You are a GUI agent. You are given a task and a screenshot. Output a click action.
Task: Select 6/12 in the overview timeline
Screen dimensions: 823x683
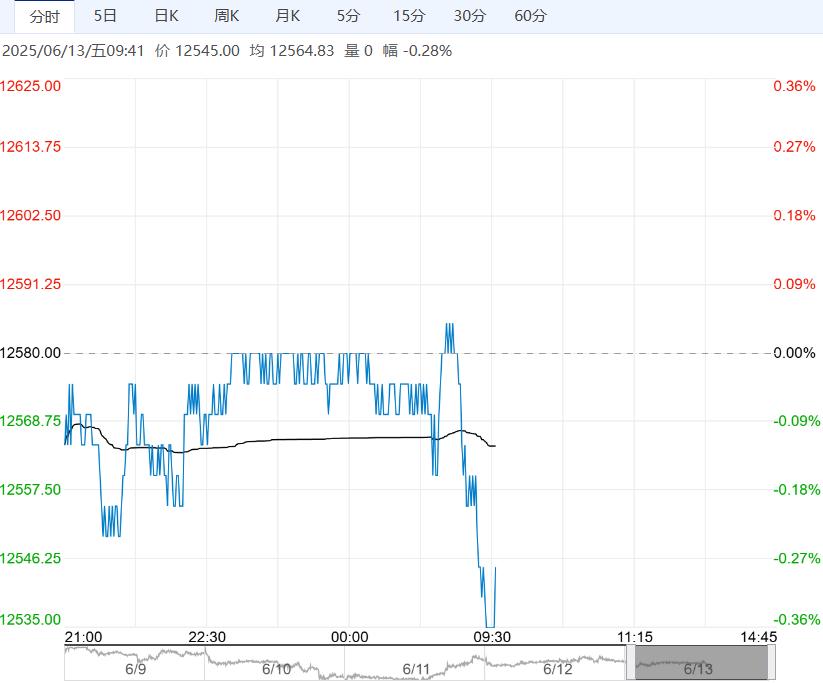point(556,669)
